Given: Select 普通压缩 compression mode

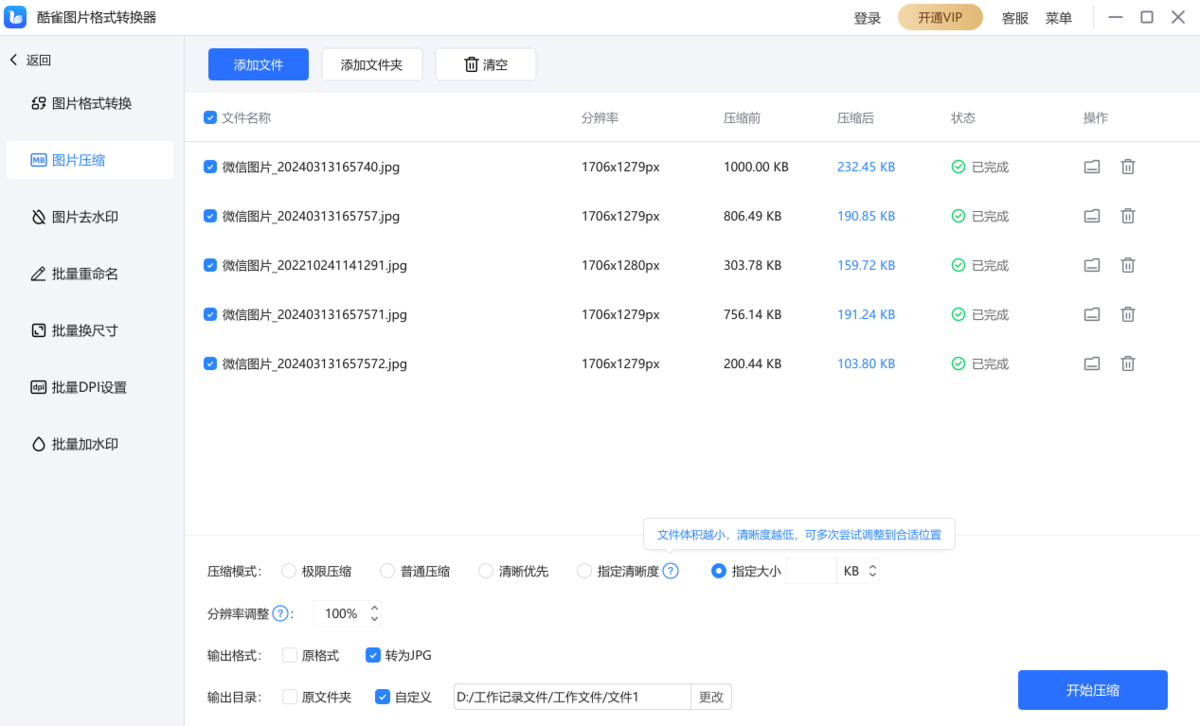Looking at the screenshot, I should tap(388, 571).
